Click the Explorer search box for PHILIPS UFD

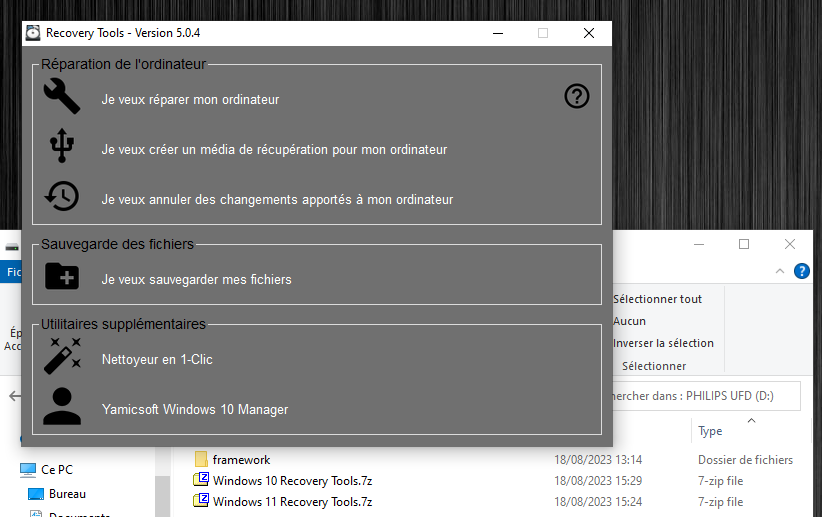(x=707, y=396)
